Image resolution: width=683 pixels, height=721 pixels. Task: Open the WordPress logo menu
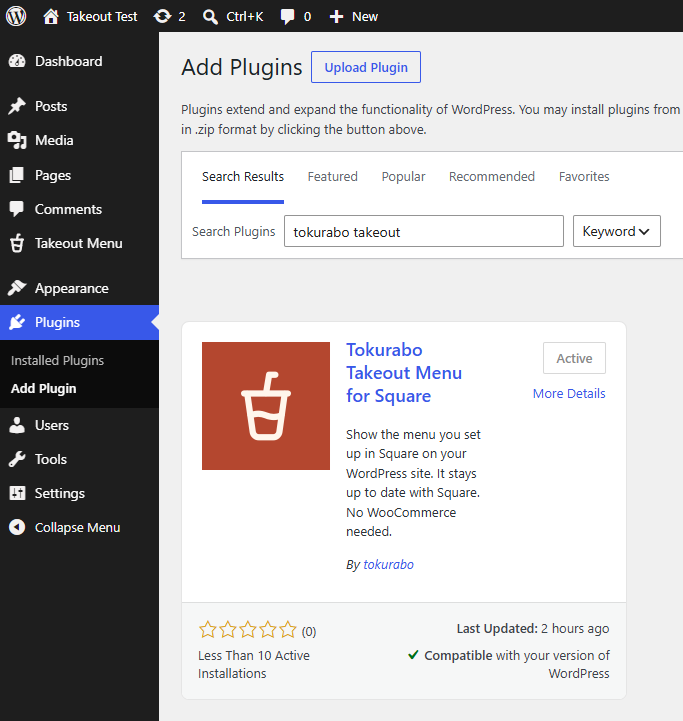16,16
